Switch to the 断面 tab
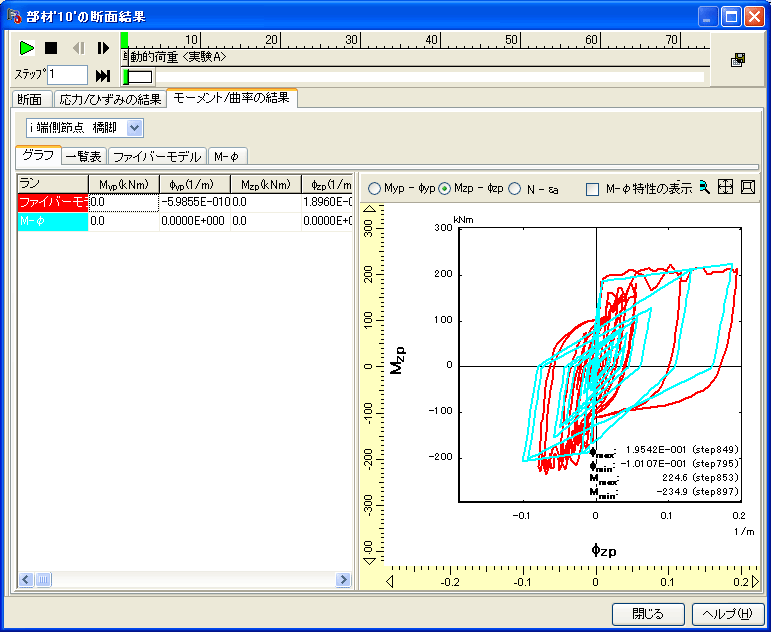The width and height of the screenshot is (771, 632). click(x=33, y=100)
